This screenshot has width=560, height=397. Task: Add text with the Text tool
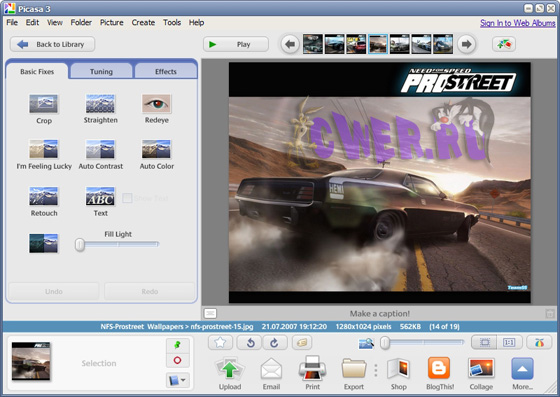tap(100, 196)
